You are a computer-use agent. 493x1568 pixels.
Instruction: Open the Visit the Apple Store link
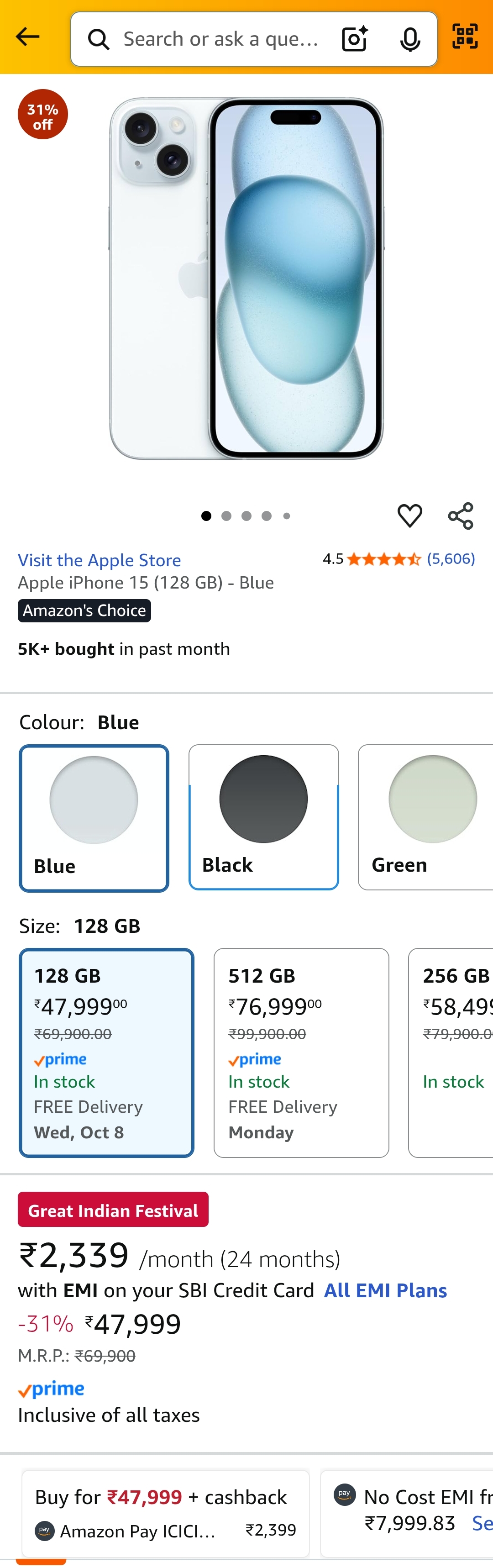[99, 560]
